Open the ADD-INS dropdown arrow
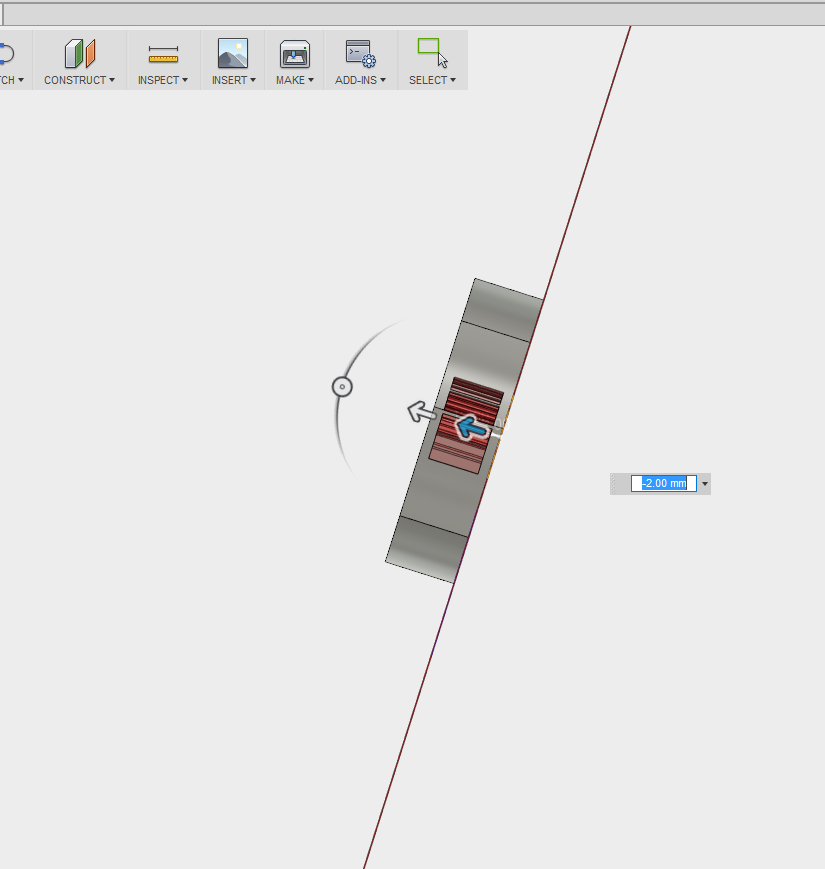 383,81
